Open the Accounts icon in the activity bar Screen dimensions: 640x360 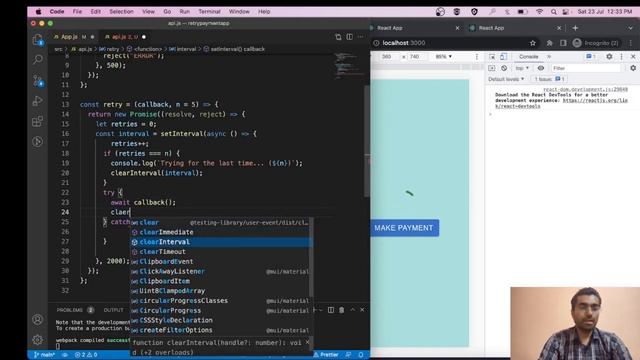coord(38,319)
